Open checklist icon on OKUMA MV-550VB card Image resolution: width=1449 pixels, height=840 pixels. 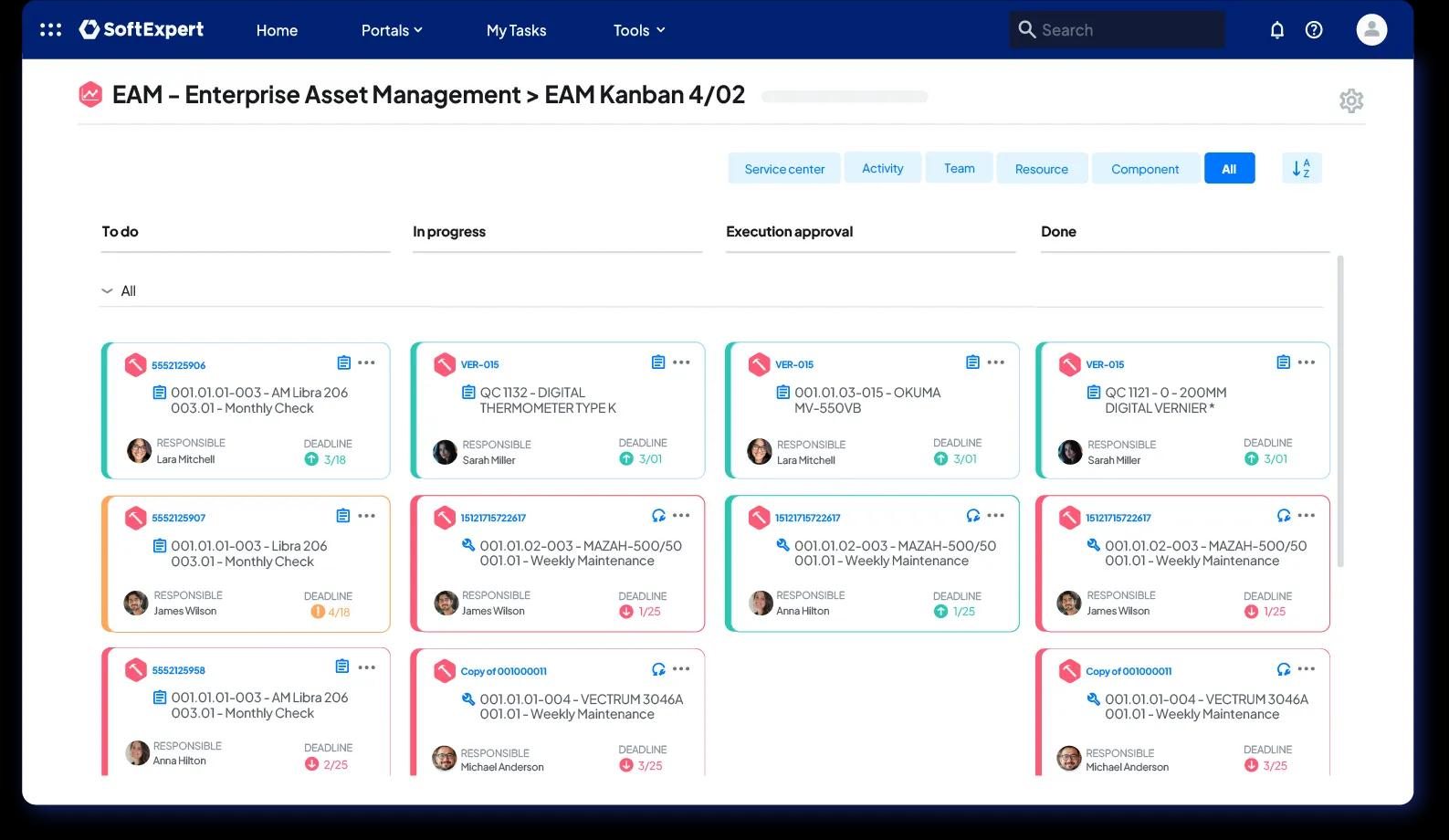click(x=972, y=362)
